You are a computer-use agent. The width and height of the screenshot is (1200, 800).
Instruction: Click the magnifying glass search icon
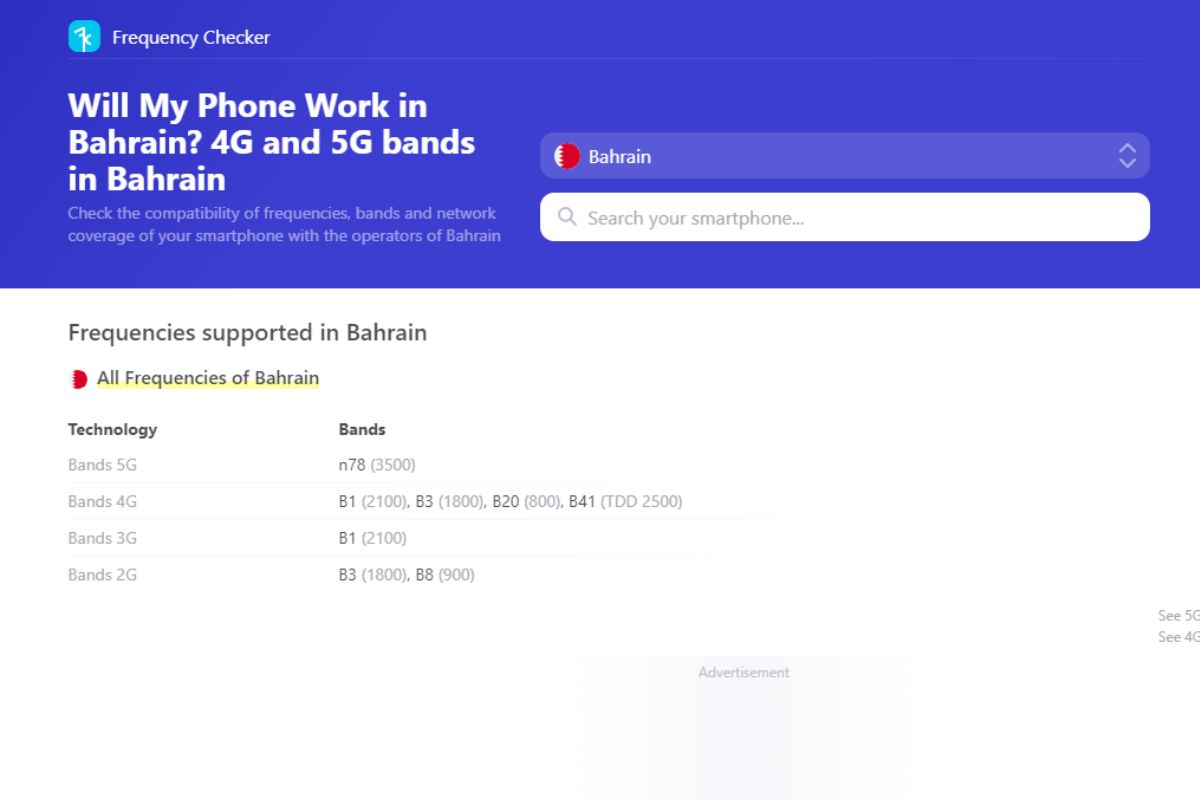coord(567,217)
